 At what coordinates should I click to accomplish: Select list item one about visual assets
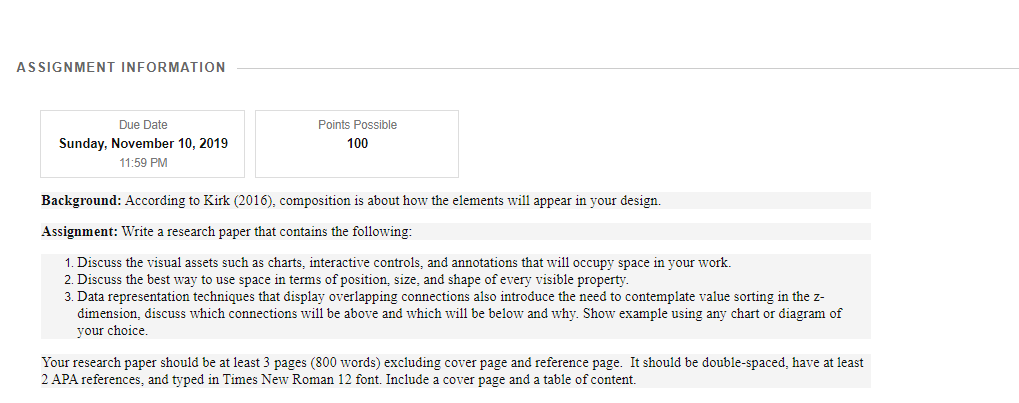coord(404,263)
